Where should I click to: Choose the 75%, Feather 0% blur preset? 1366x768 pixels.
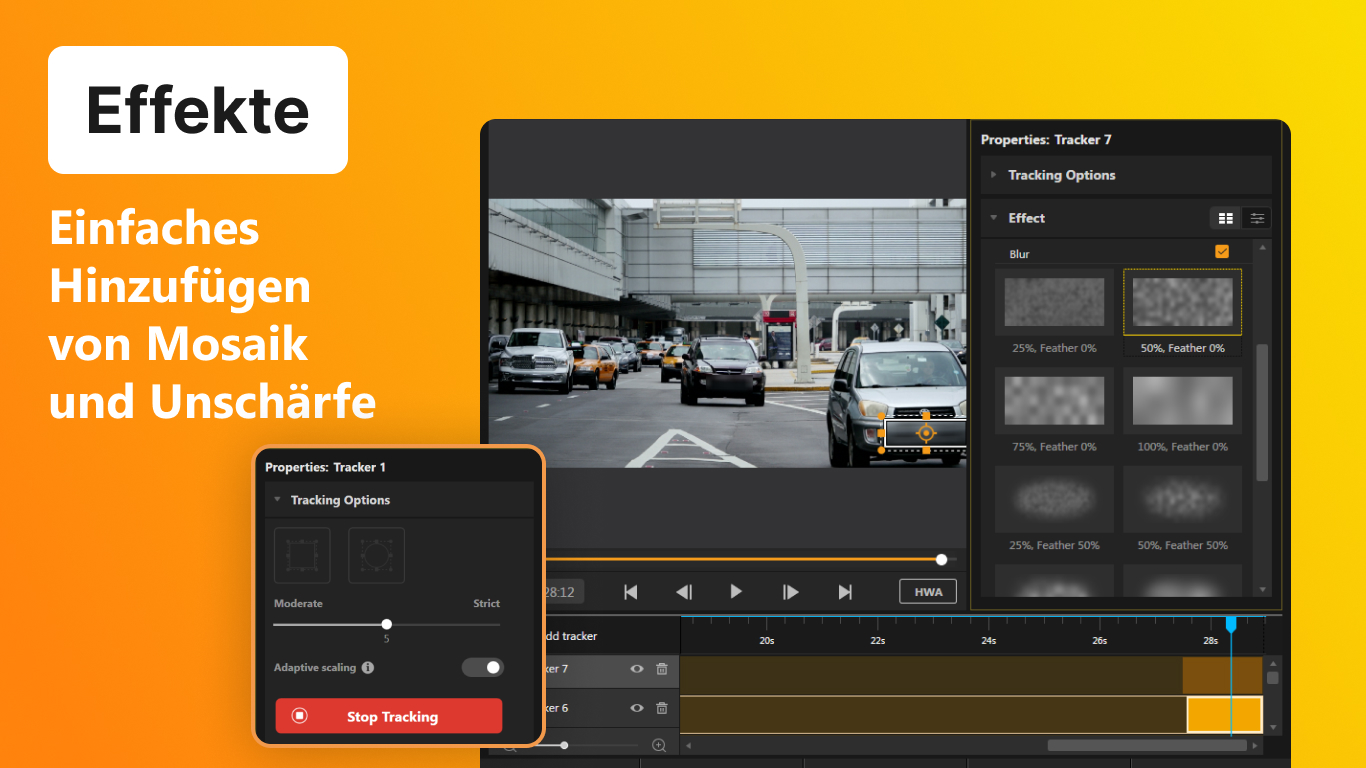coord(1054,401)
